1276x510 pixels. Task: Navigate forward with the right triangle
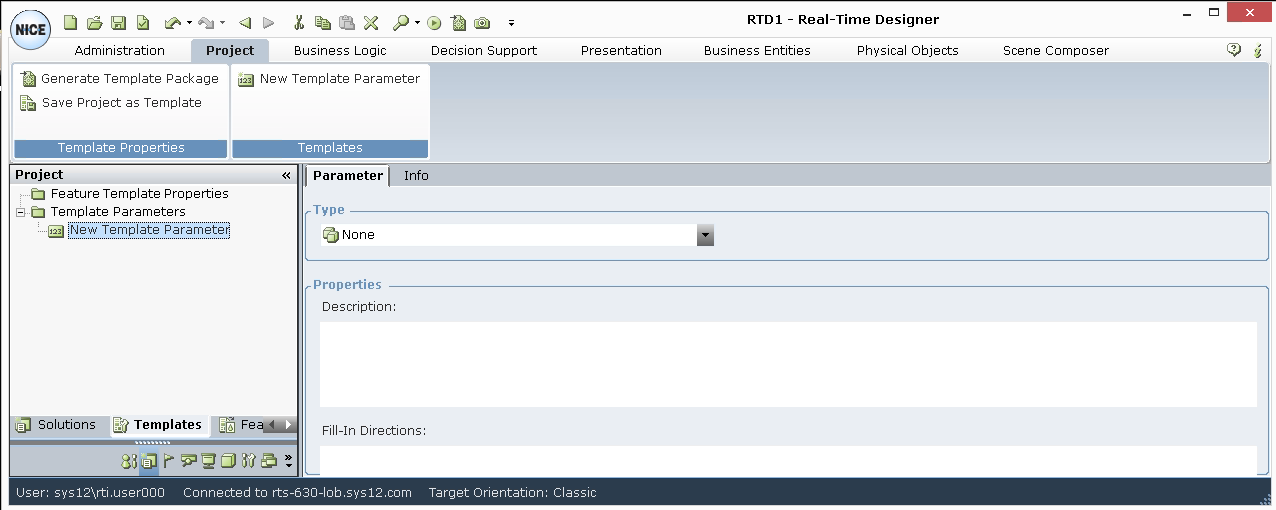(268, 22)
